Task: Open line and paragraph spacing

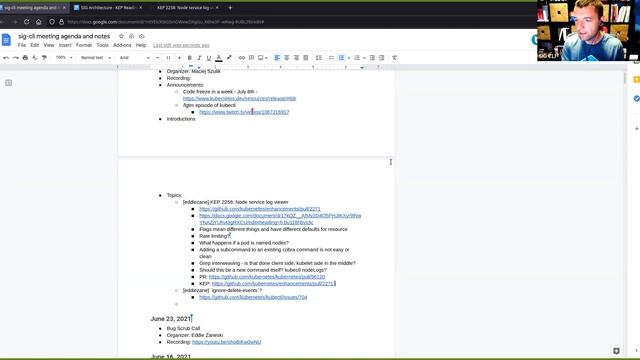Action: click(319, 58)
